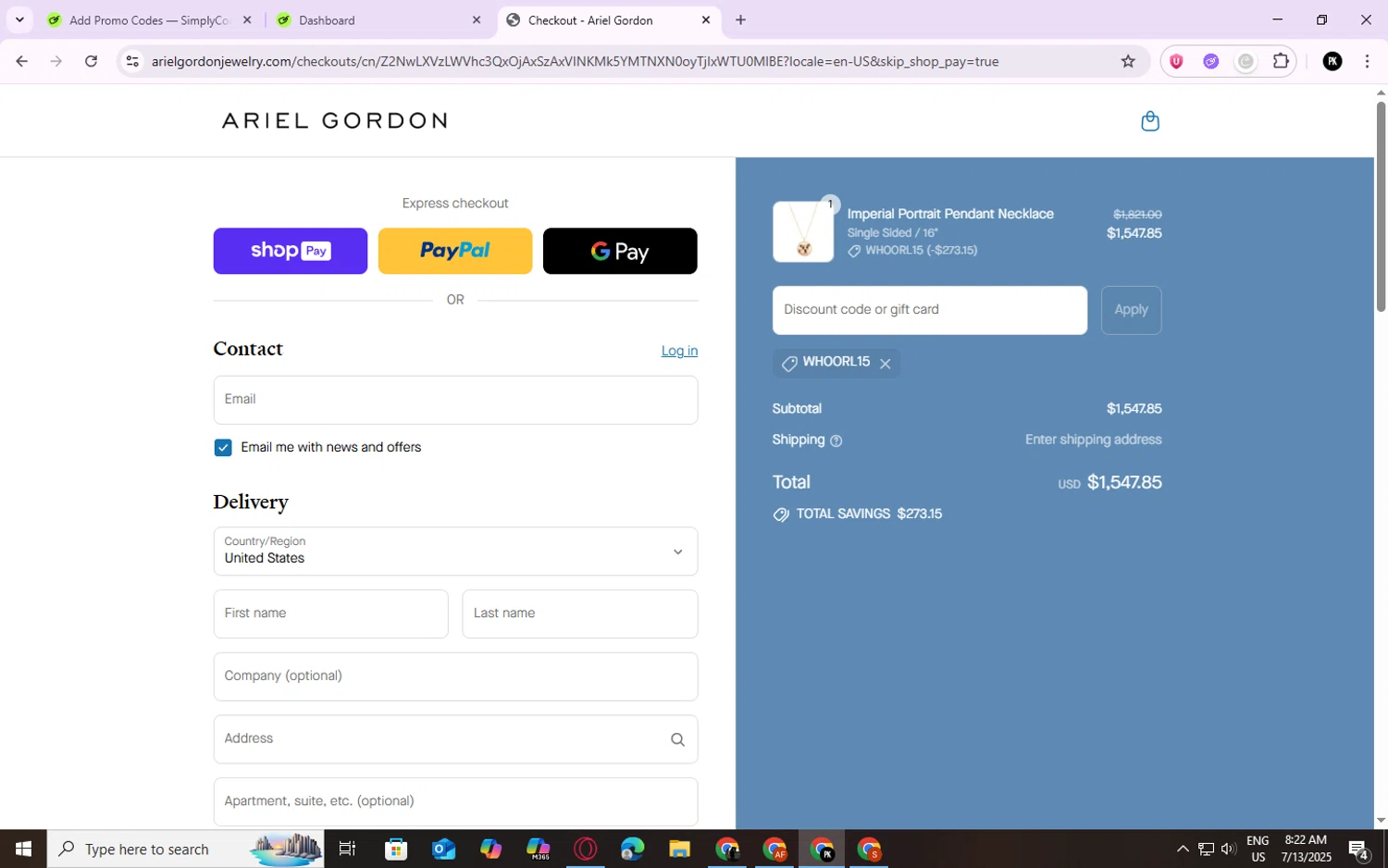The image size is (1388, 868).
Task: Click the Imperial Portrait Pendant Necklace thumbnail
Action: [803, 231]
